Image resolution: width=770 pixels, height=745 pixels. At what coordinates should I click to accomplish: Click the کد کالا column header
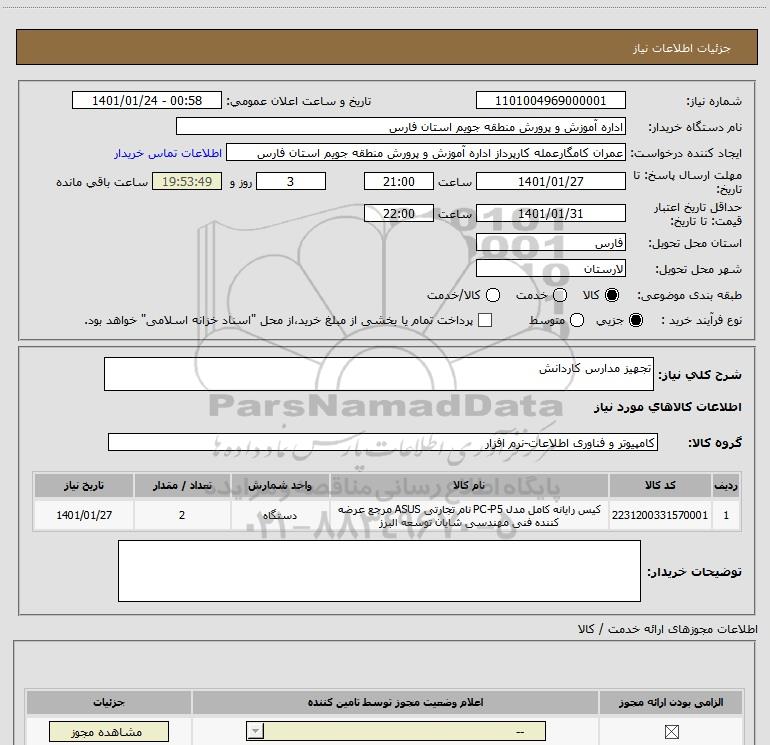660,486
